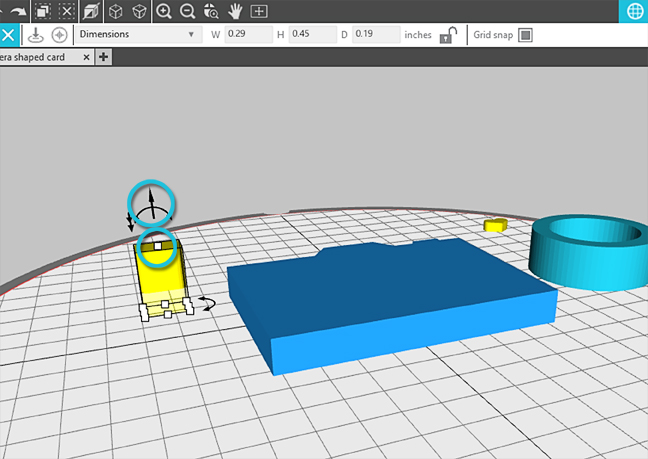Click the drop-to-platform down arrow icon
The width and height of the screenshot is (648, 459).
coord(36,35)
